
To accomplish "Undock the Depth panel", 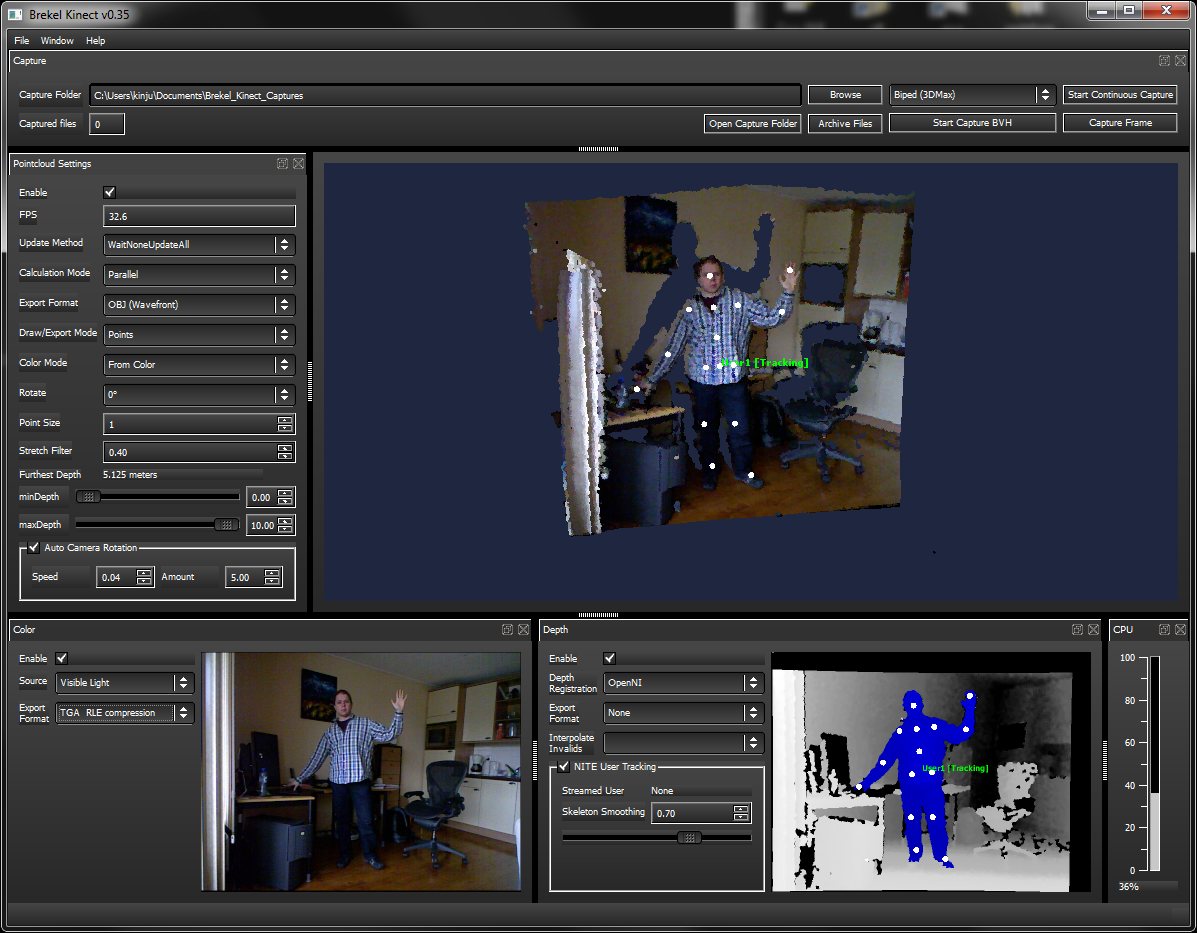I will [x=1077, y=629].
